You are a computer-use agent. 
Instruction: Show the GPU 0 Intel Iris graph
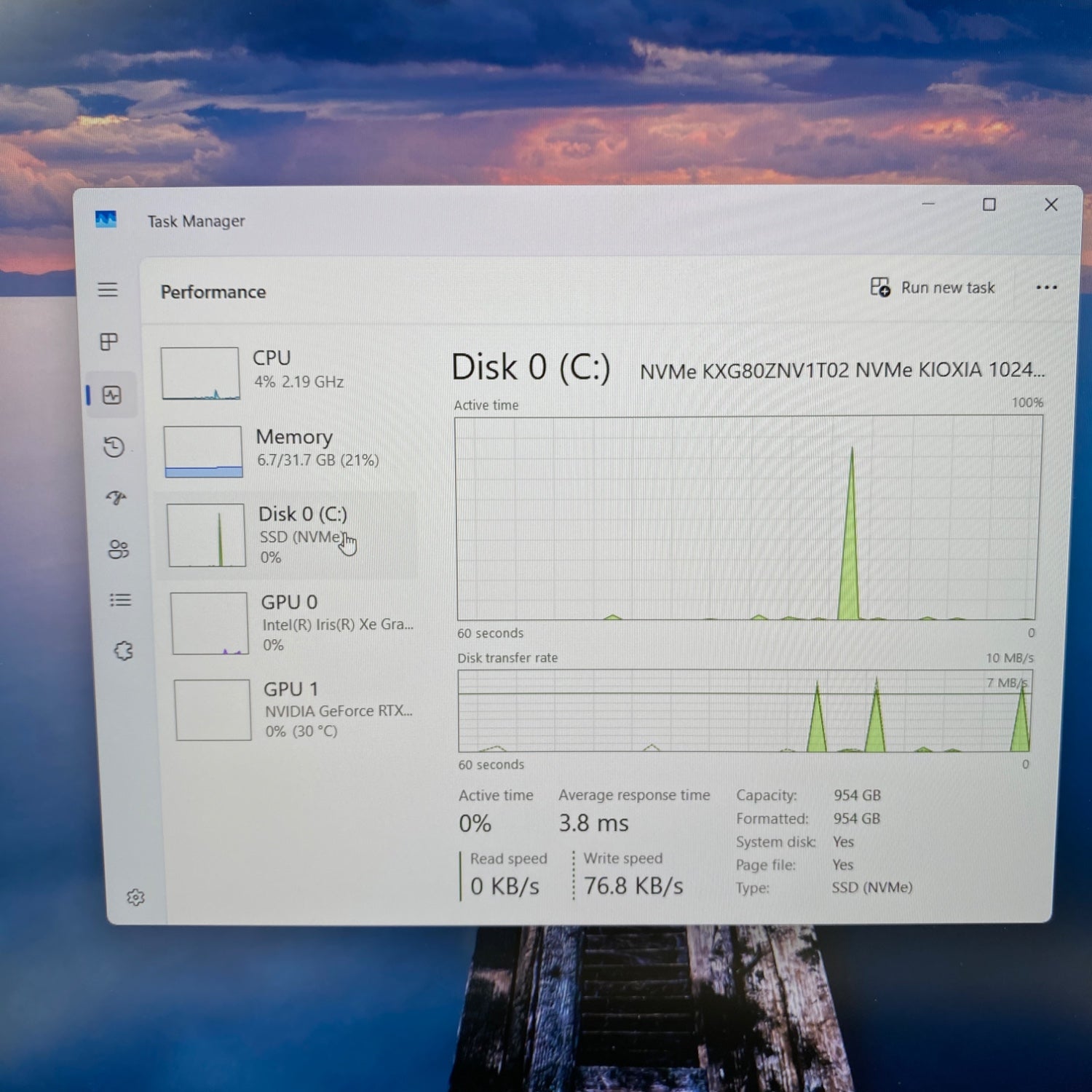click(x=291, y=623)
